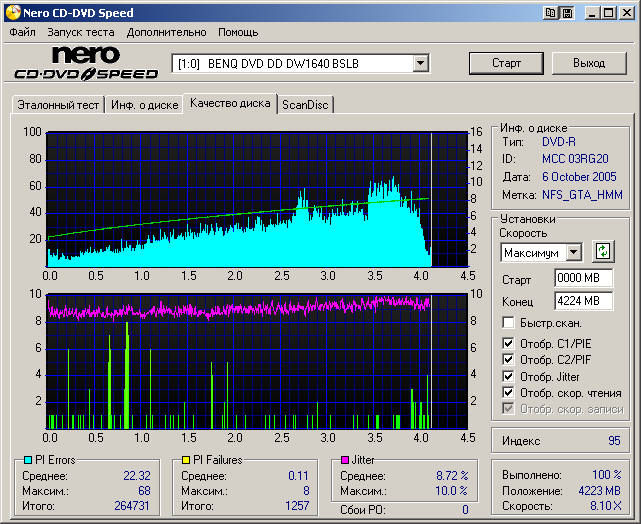
Task: Switch to the Эталонный тест tab
Action: coord(56,104)
